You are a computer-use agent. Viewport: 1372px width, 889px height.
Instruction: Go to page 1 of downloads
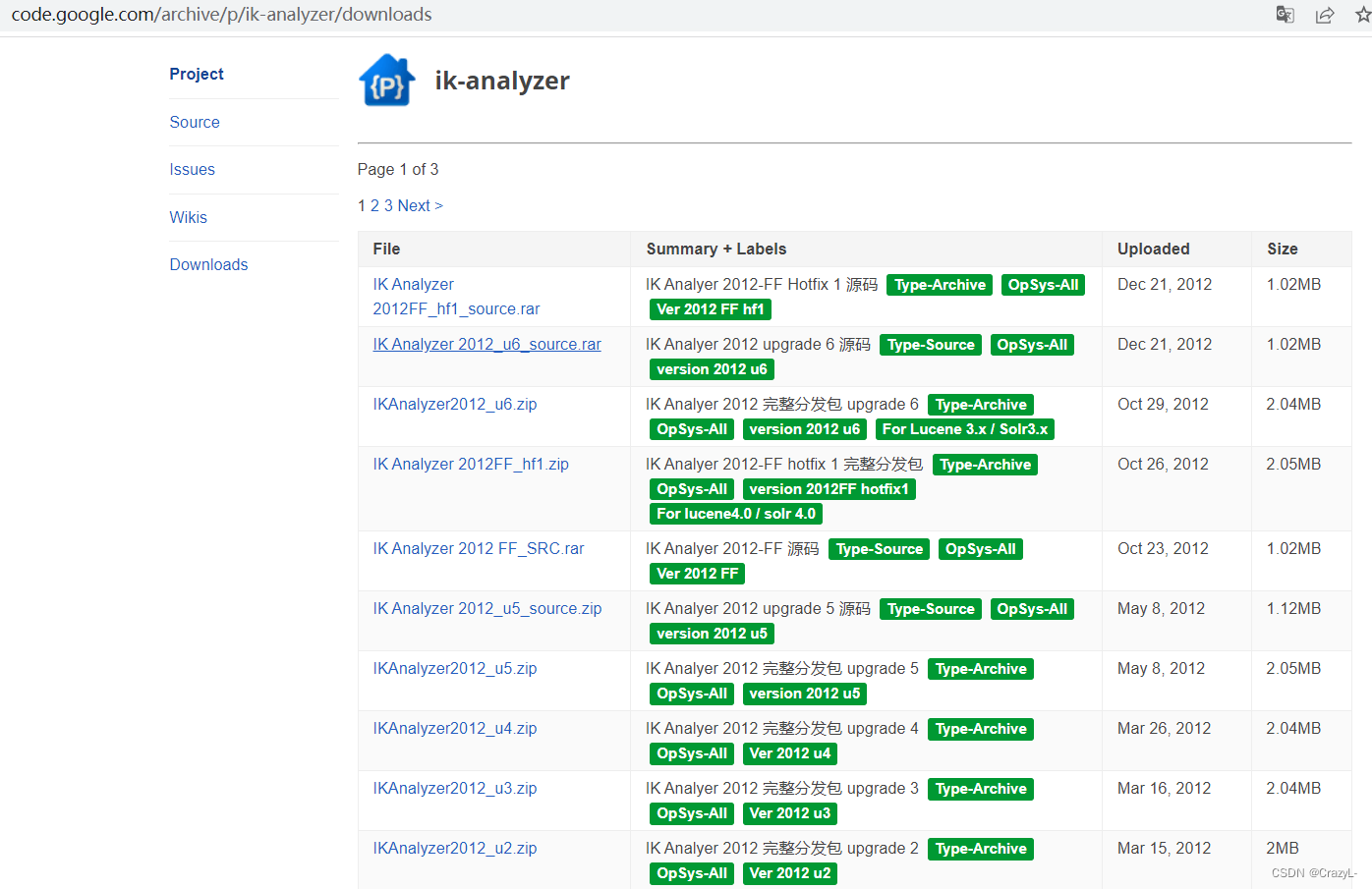tap(362, 205)
